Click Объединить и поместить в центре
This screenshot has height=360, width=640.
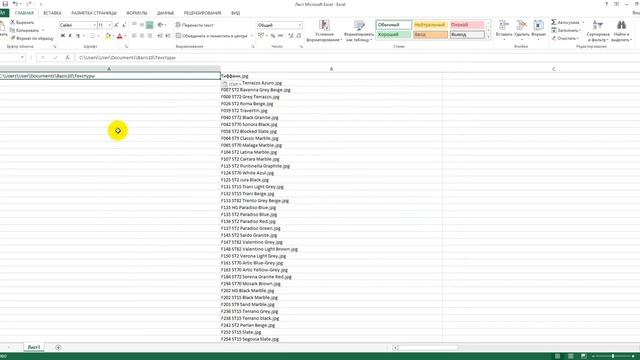point(211,36)
